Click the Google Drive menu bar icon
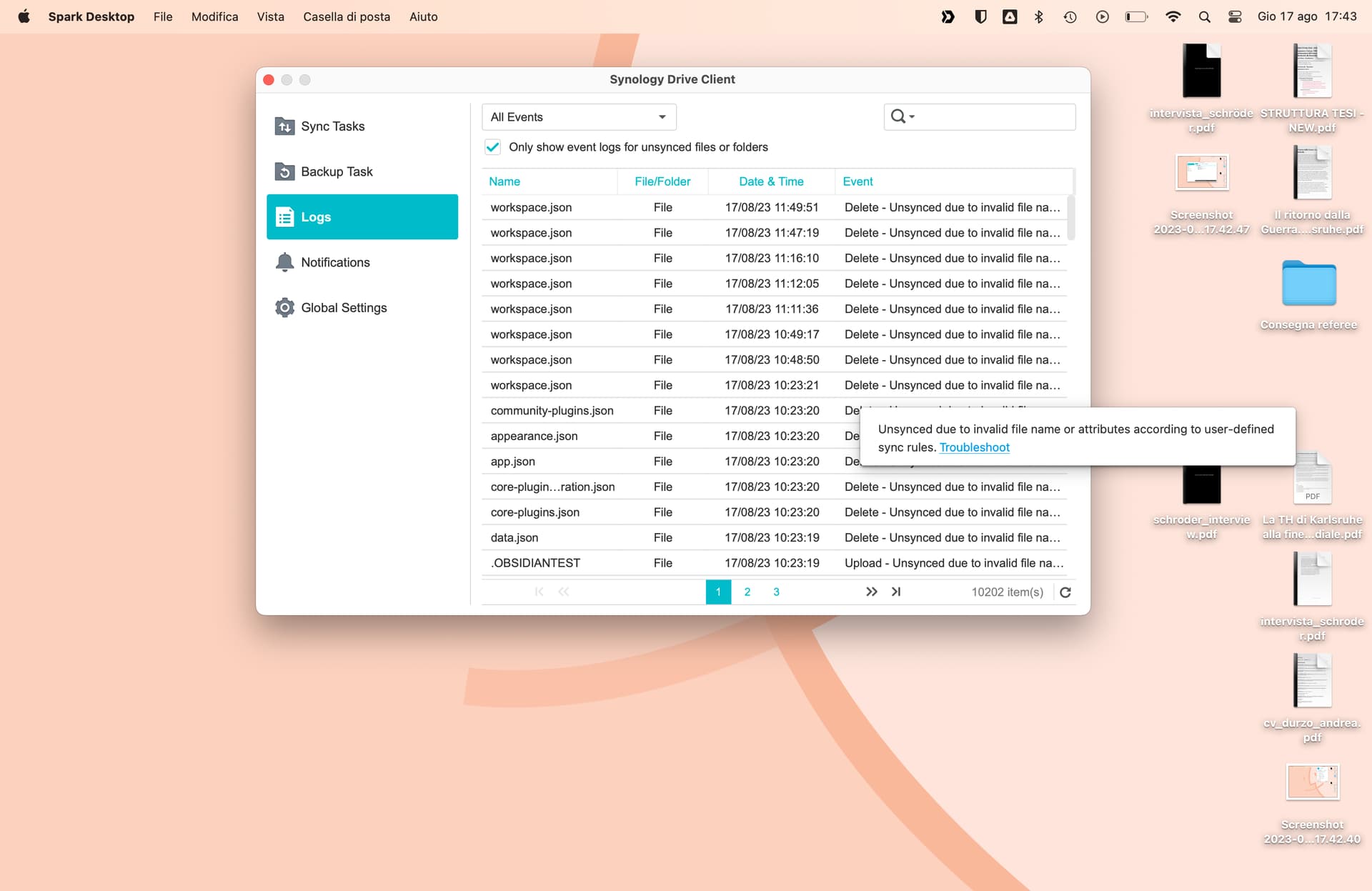This screenshot has height=891, width=1372. point(1010,16)
